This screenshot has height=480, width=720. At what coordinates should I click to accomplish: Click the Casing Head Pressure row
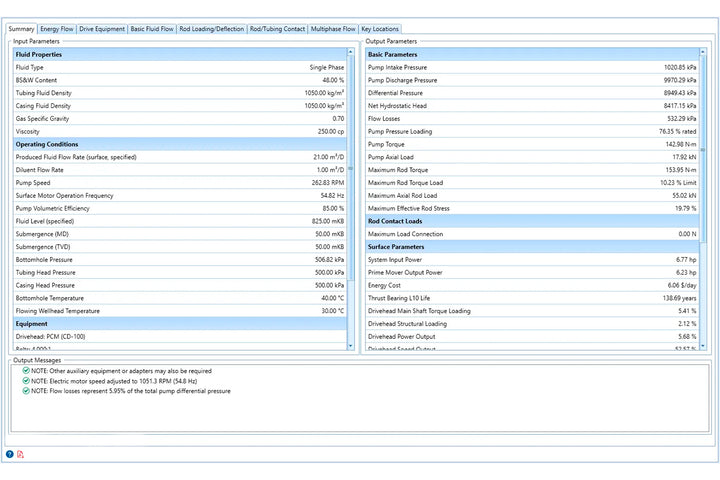(x=180, y=286)
